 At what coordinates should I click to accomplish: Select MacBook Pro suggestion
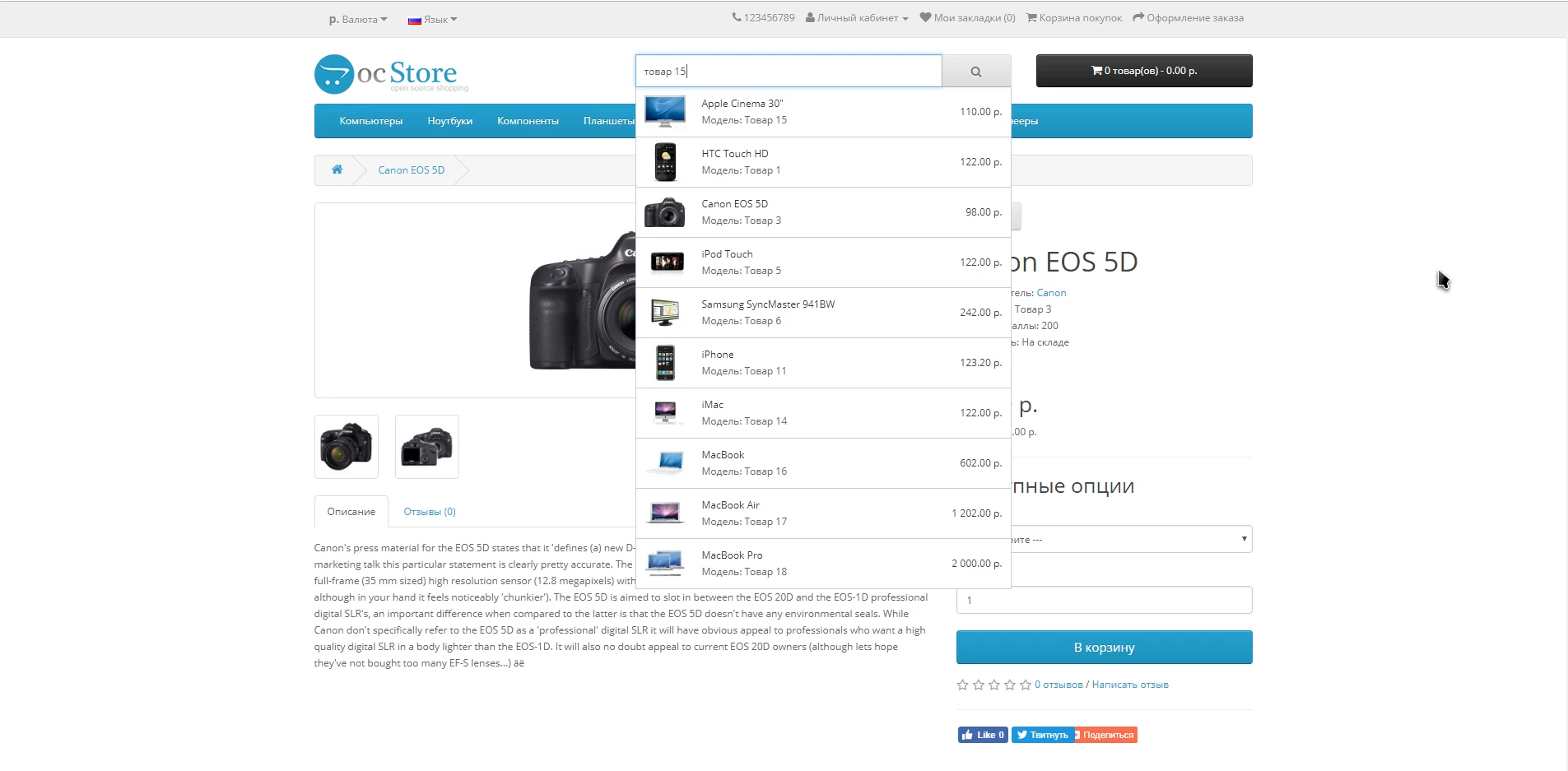(x=823, y=564)
